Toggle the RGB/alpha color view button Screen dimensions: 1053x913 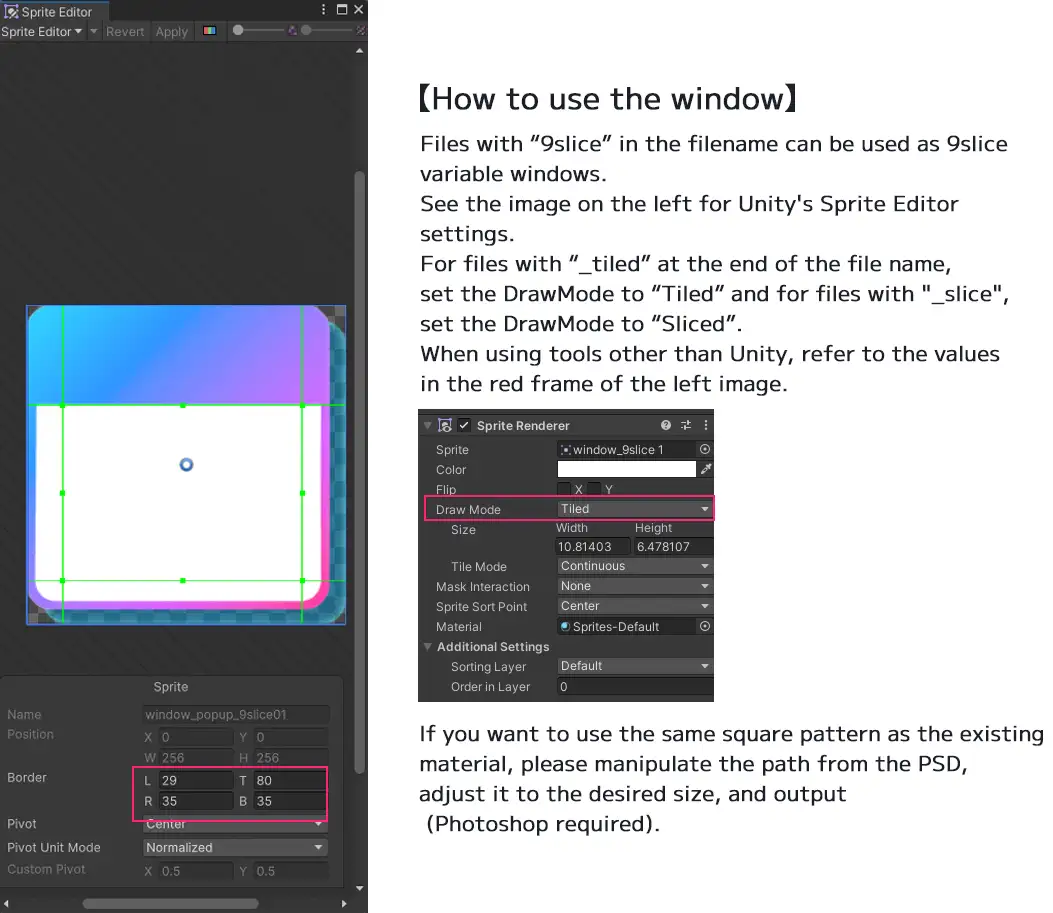[x=209, y=31]
